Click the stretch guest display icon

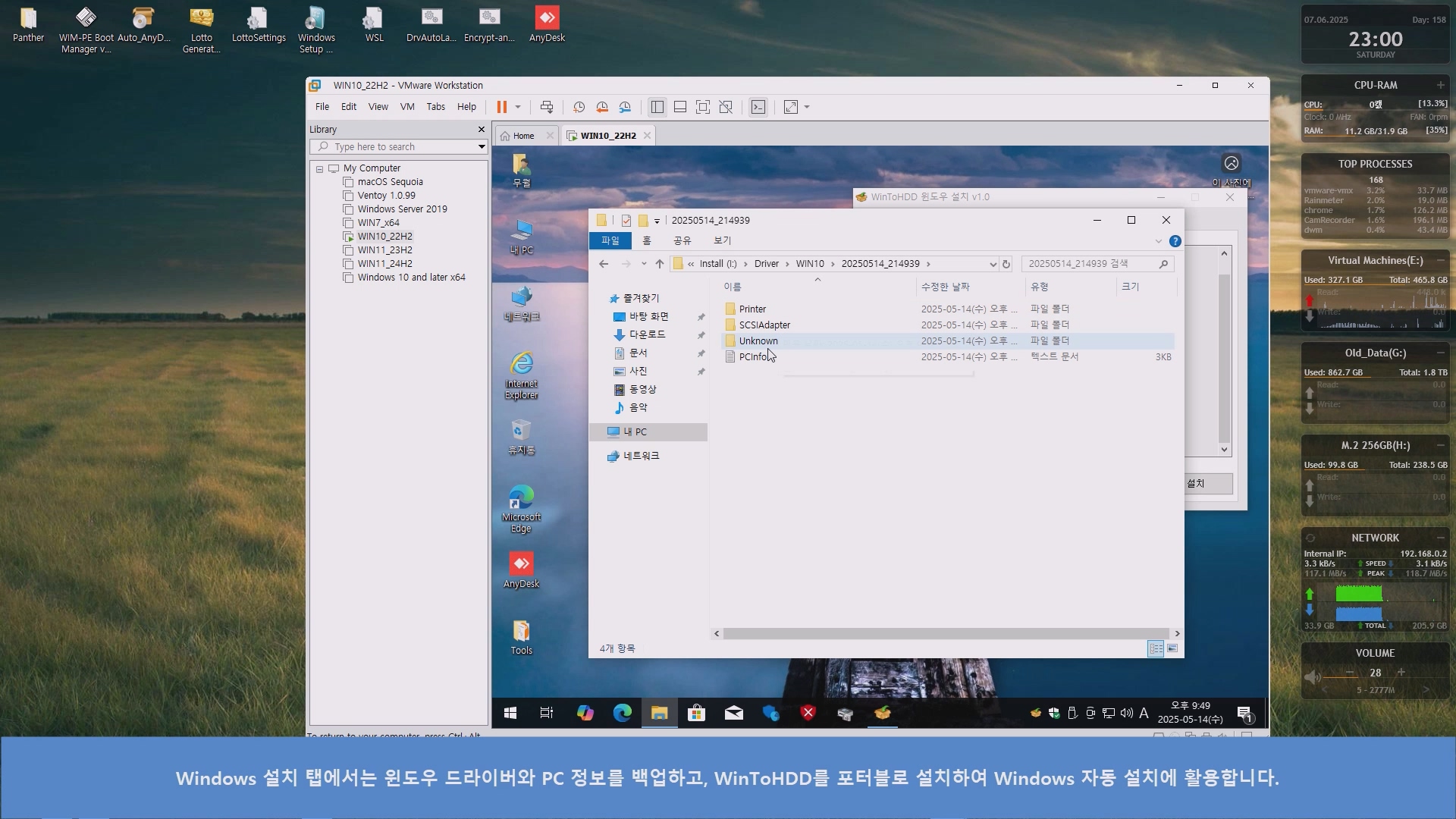pyautogui.click(x=791, y=107)
